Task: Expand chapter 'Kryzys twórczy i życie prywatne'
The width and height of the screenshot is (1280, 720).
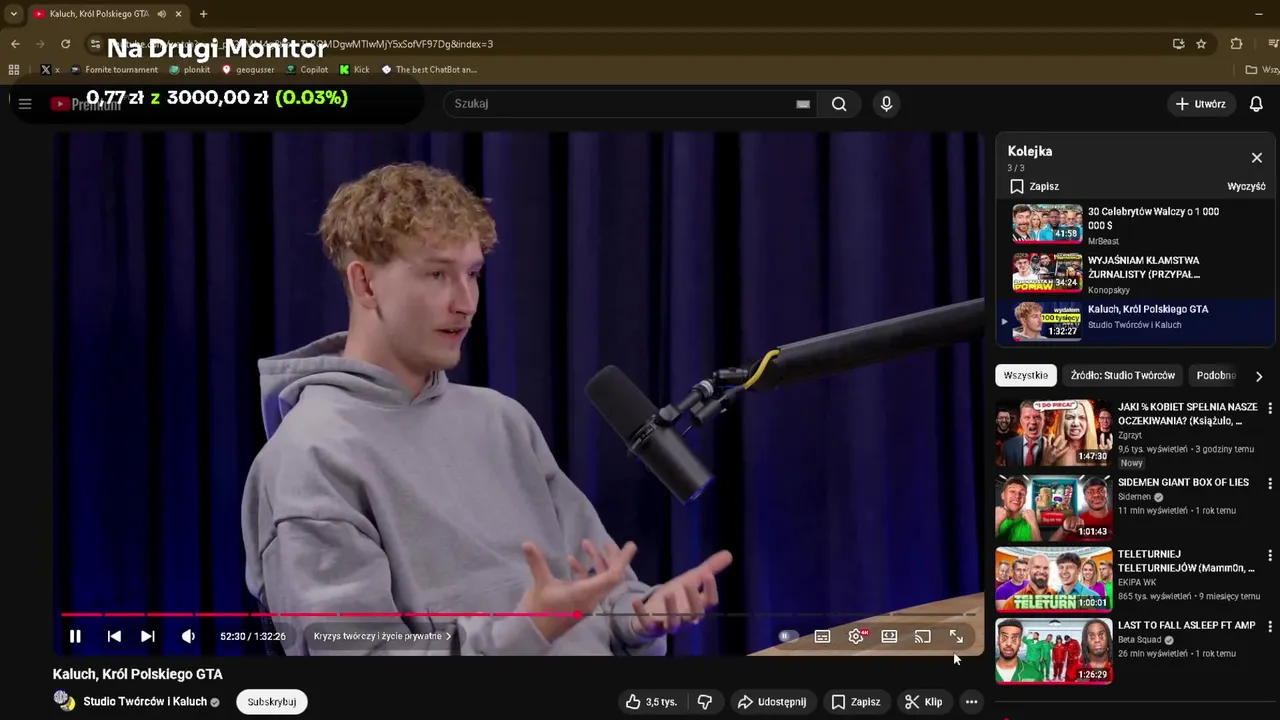Action: [x=382, y=636]
